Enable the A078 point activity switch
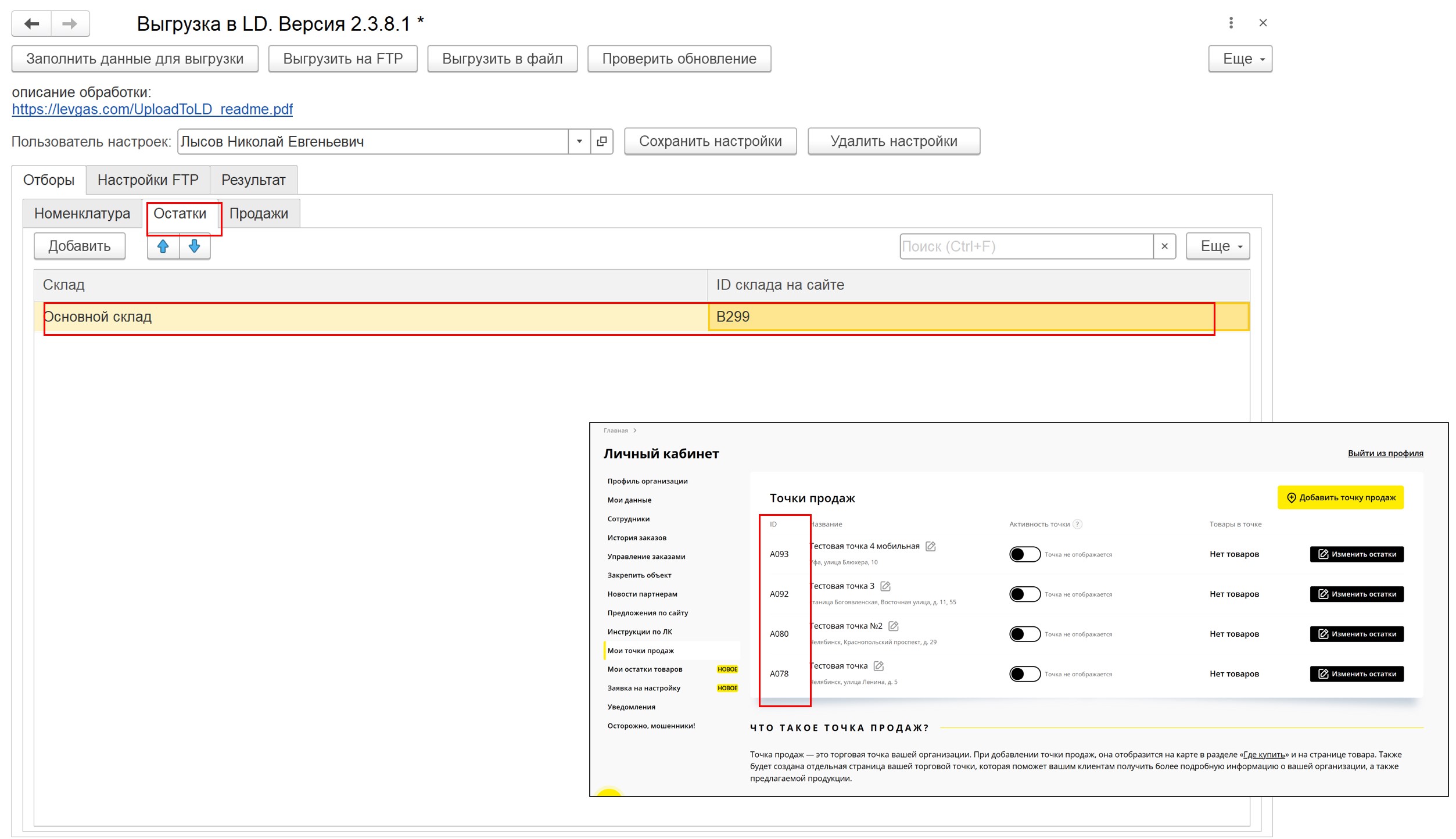This screenshot has width=1456, height=839. click(1024, 674)
